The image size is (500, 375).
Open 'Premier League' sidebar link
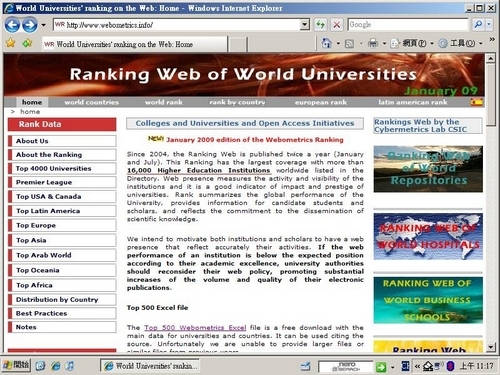[x=62, y=182]
